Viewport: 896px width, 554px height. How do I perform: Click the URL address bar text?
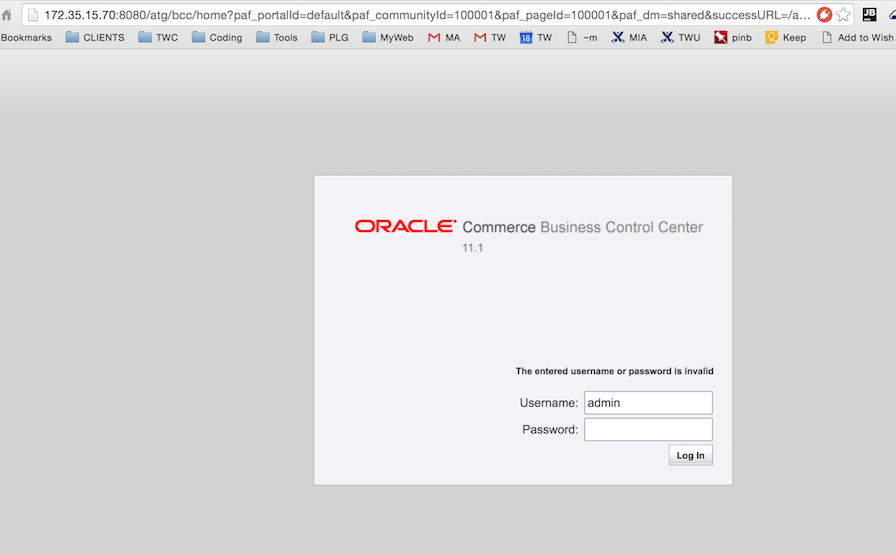427,15
